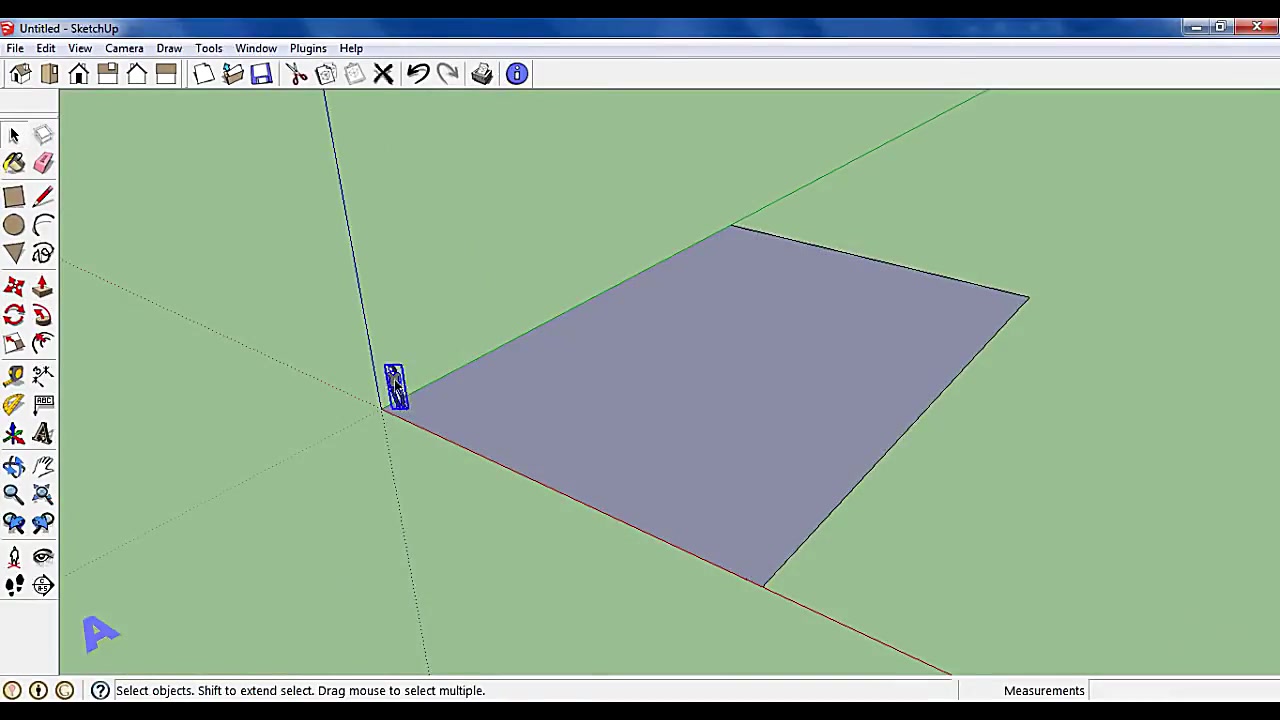
Task: Activate the Push/Pull tool
Action: point(43,287)
